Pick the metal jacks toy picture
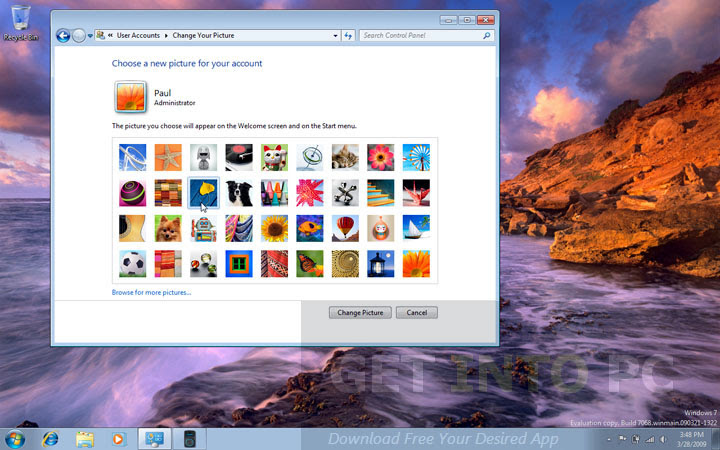720x450 pixels. tap(345, 193)
